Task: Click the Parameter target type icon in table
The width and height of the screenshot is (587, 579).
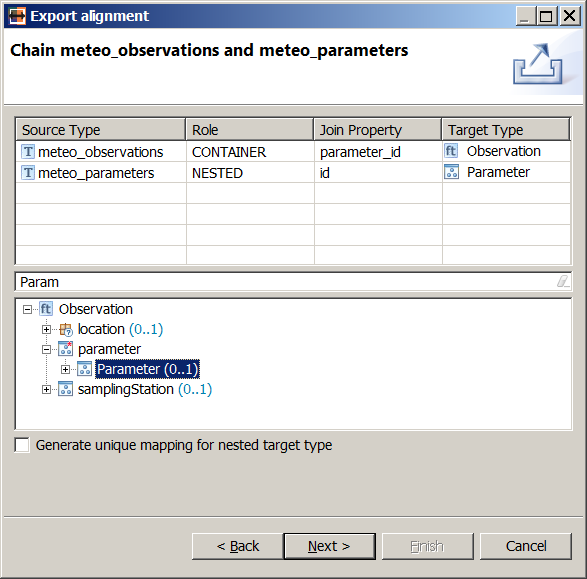Action: [x=451, y=172]
